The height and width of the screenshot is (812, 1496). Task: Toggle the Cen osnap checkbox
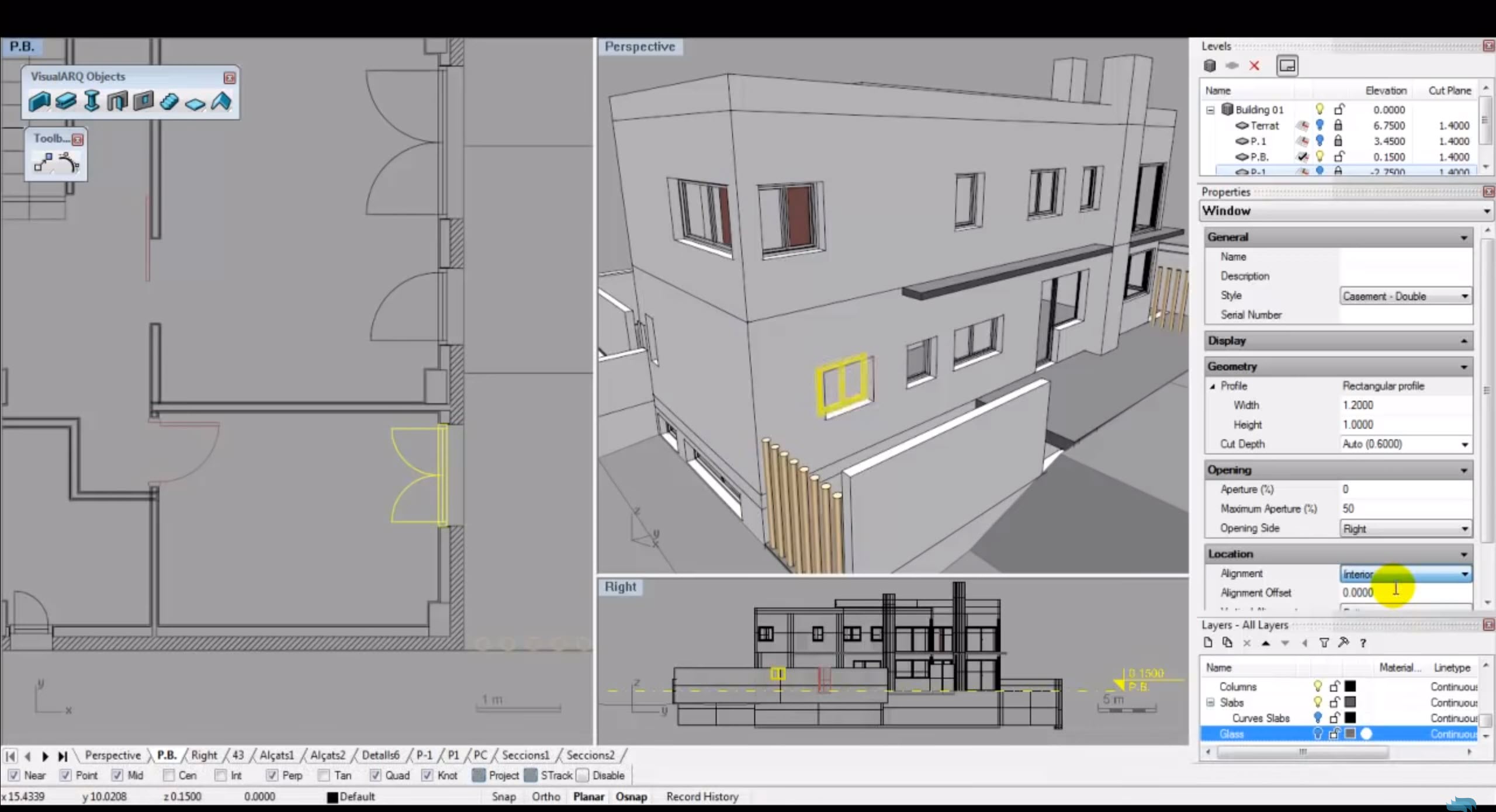[x=169, y=775]
